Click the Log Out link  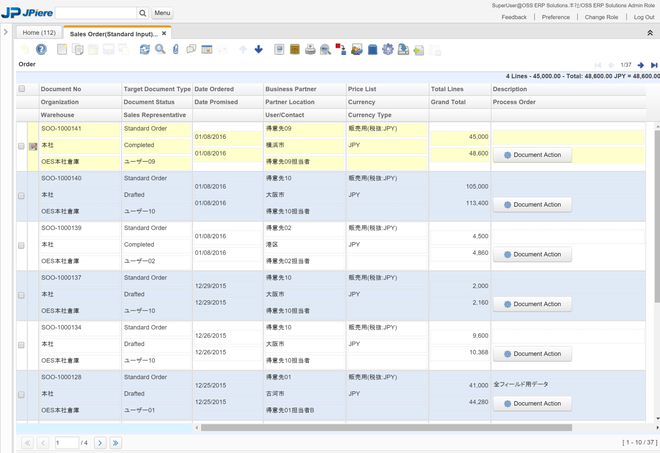pos(644,17)
